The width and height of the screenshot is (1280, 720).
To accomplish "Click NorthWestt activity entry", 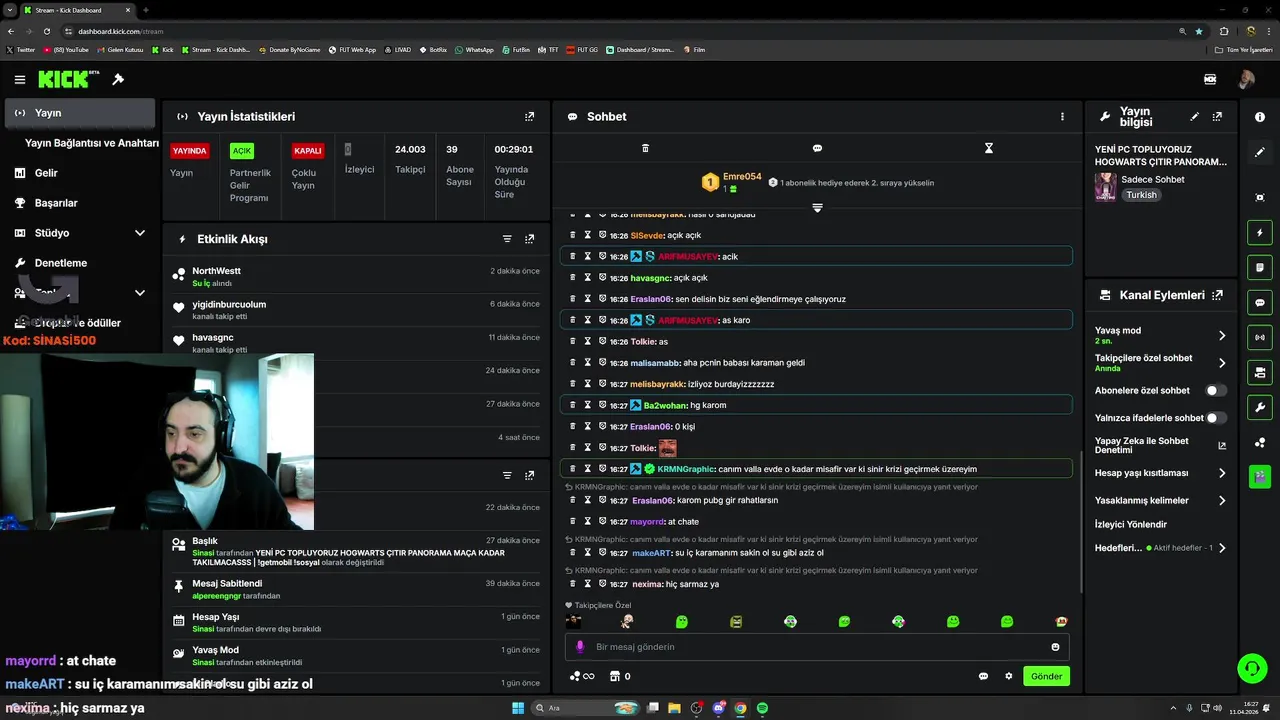I will 356,277.
